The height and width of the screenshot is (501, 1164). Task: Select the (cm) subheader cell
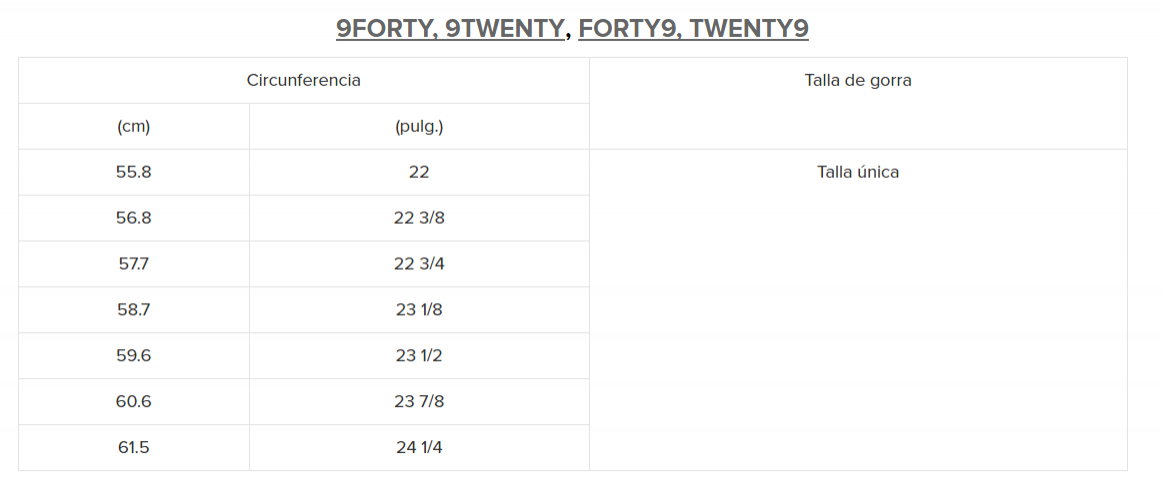tap(133, 127)
